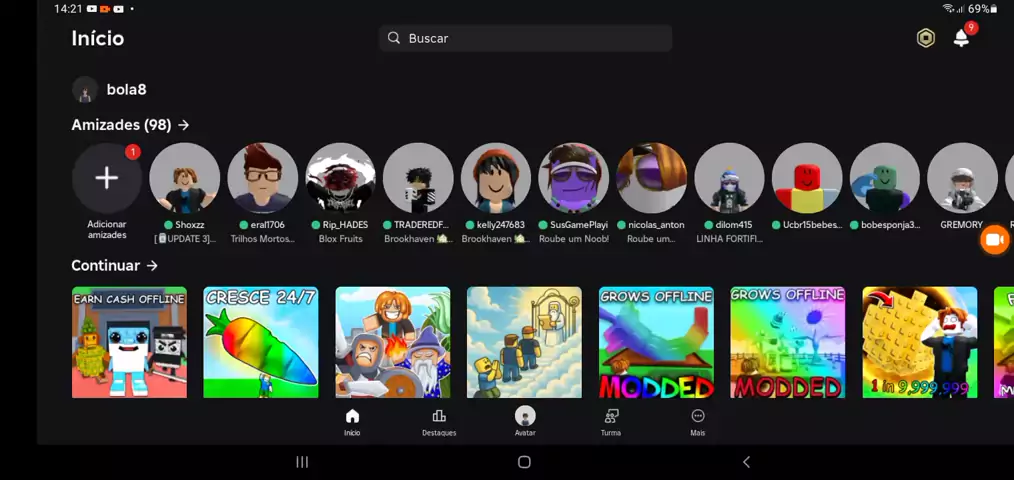This screenshot has width=1014, height=480.
Task: Open bola8 username link
Action: pos(126,89)
